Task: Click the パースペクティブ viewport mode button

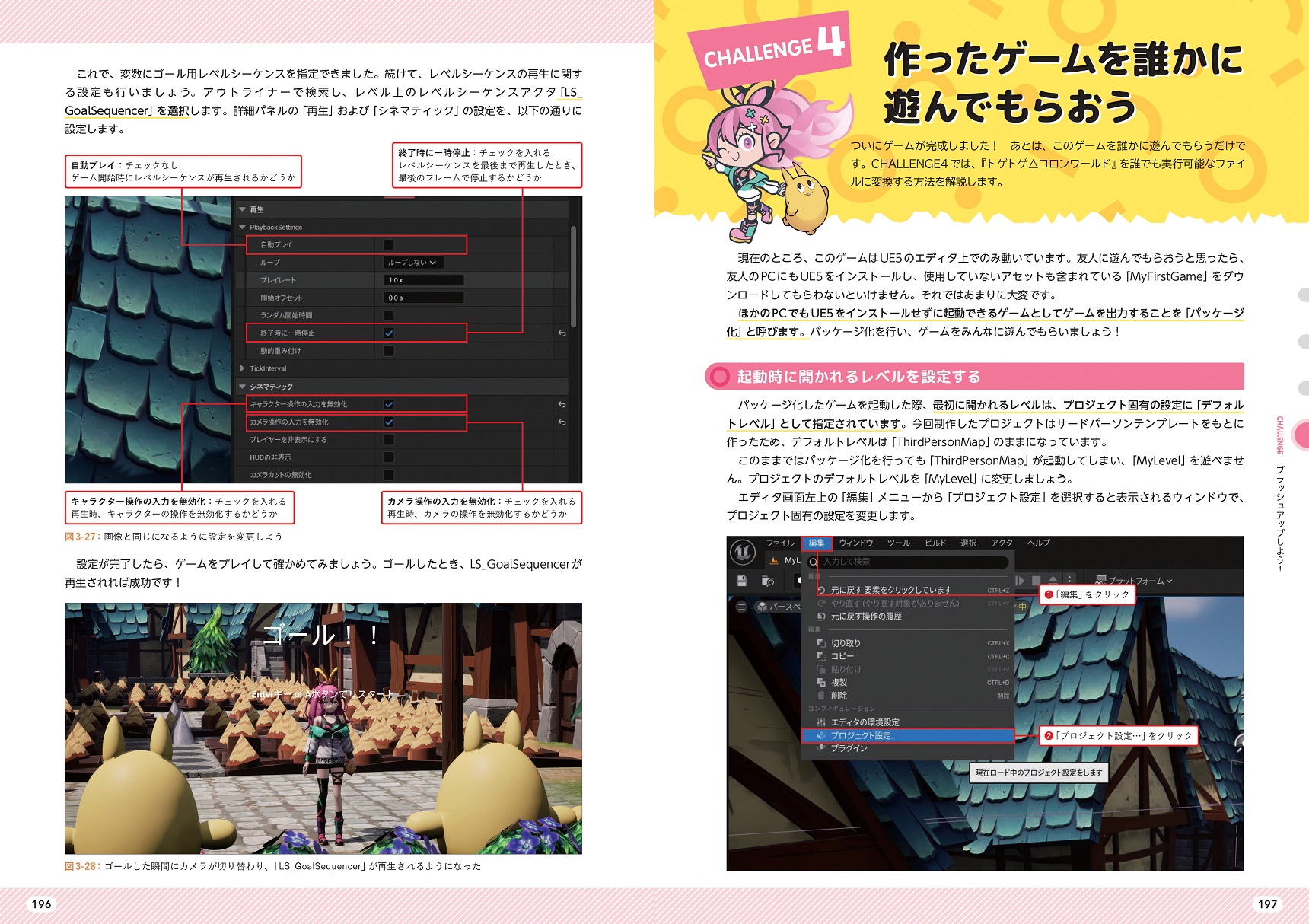Action: coord(778,607)
